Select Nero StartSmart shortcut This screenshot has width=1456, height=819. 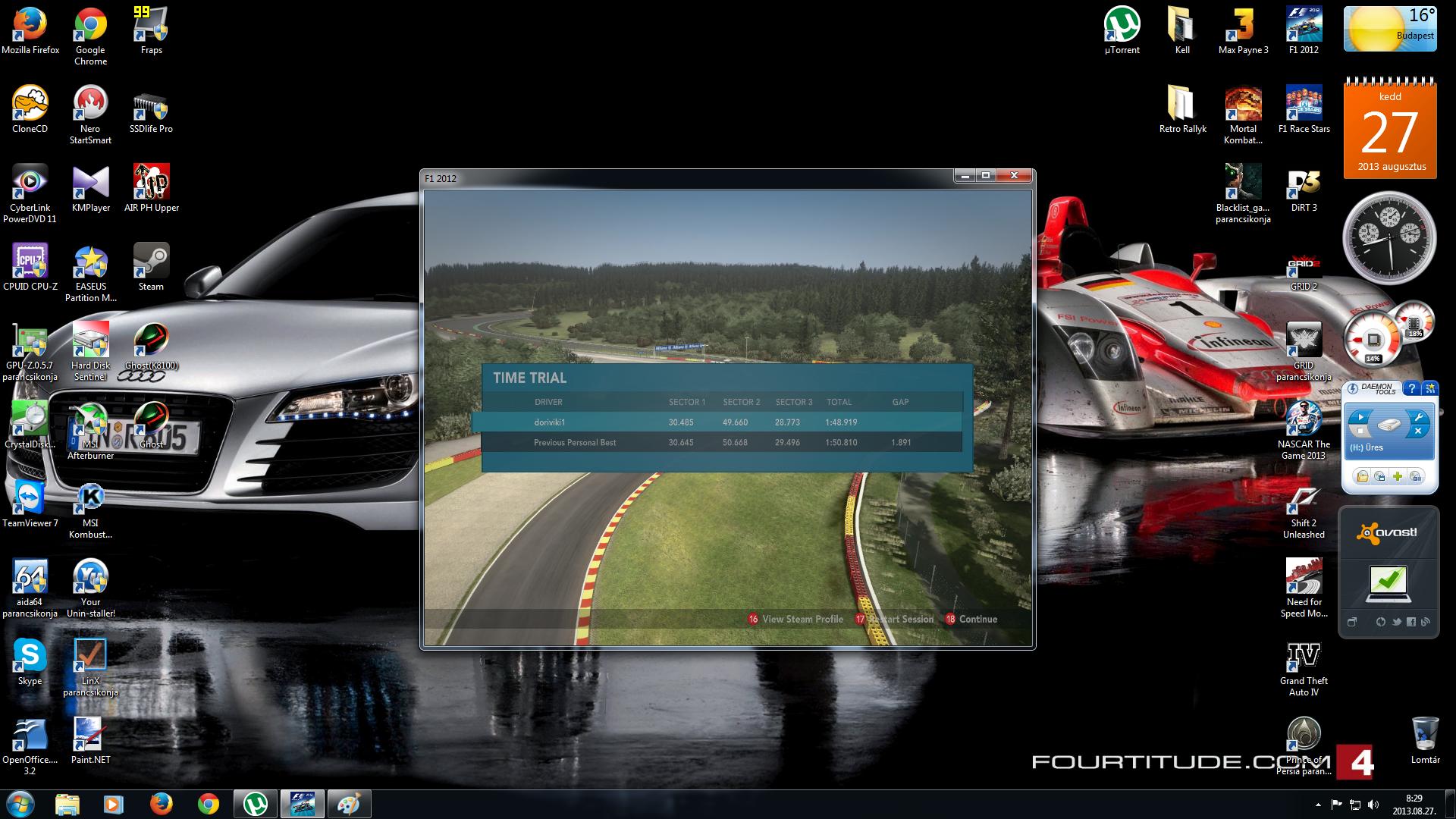click(x=90, y=115)
